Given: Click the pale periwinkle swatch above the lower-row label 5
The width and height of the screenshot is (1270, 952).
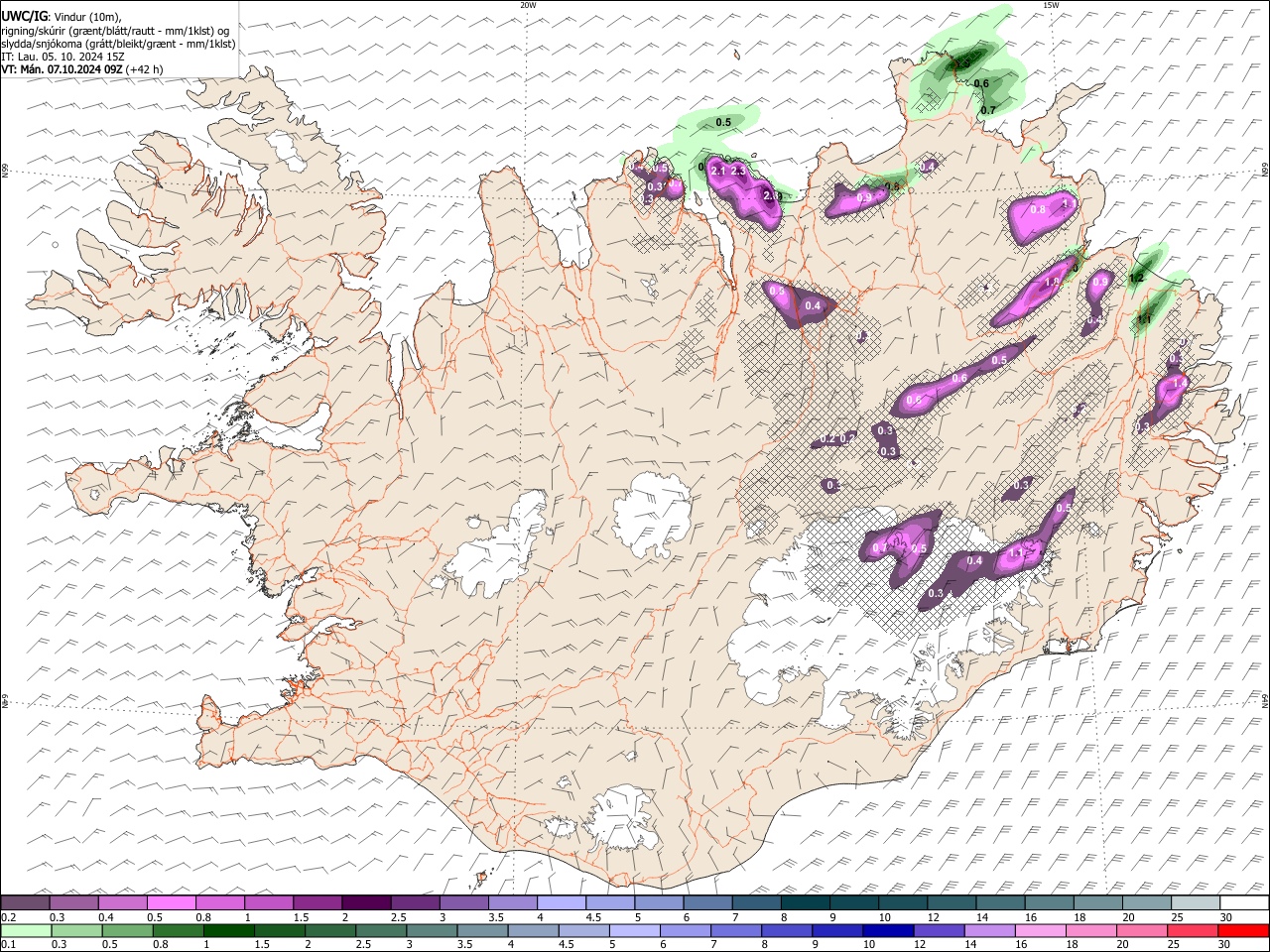Looking at the screenshot, I should (x=634, y=931).
